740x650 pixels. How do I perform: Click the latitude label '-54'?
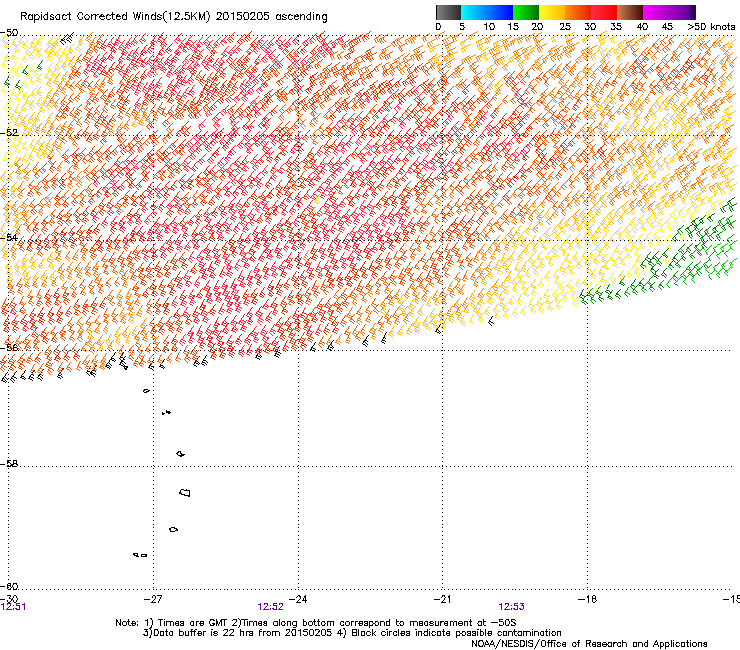[9, 237]
